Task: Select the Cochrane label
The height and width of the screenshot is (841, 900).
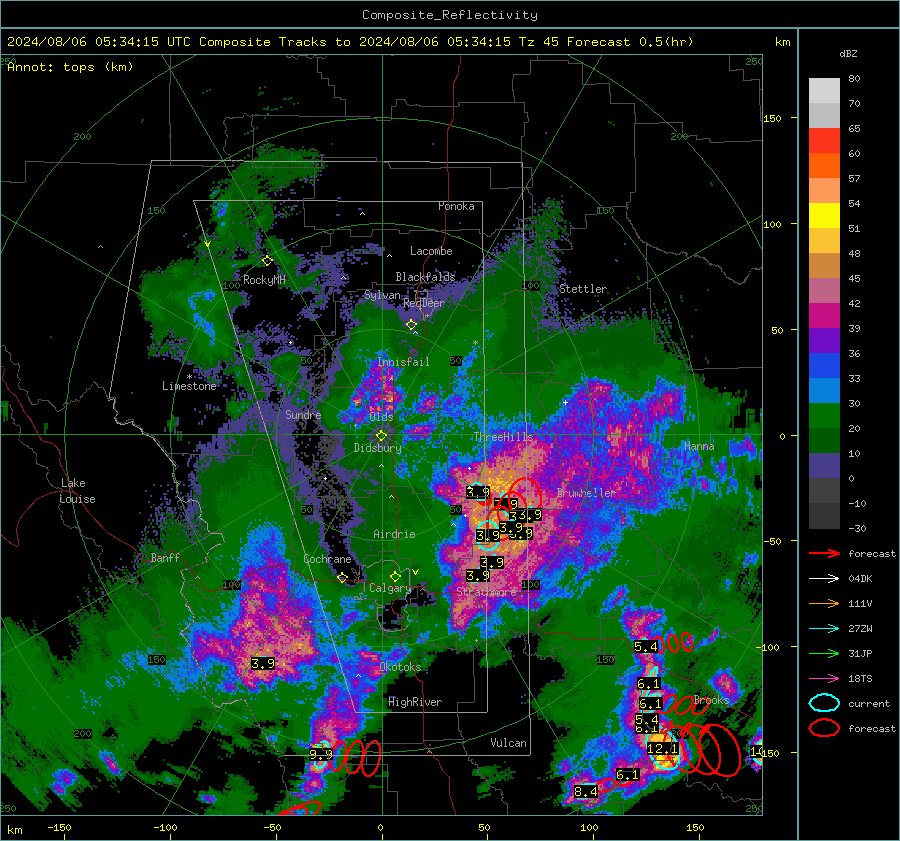Action: (x=327, y=559)
